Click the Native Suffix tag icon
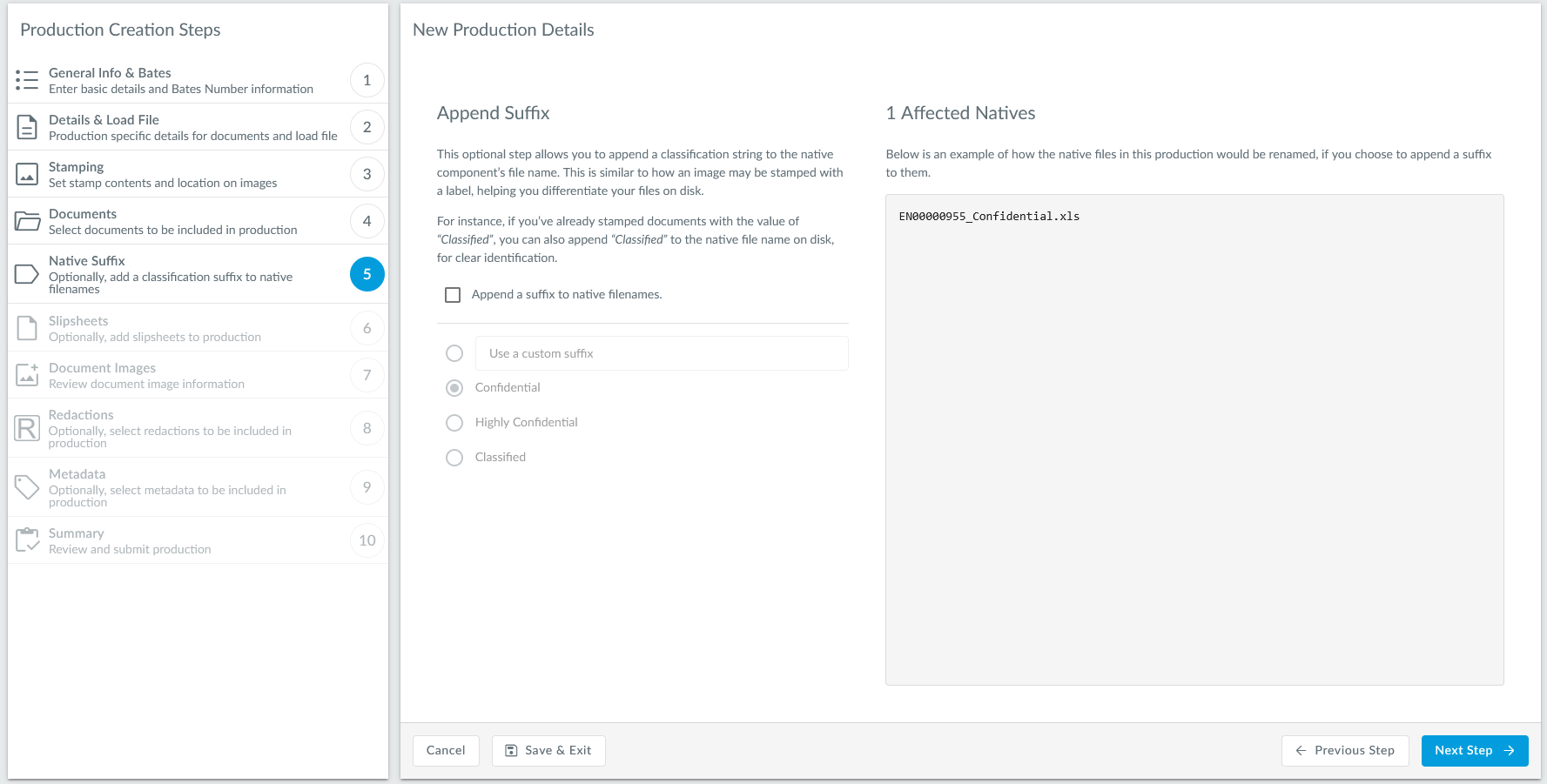1547x784 pixels. point(27,274)
